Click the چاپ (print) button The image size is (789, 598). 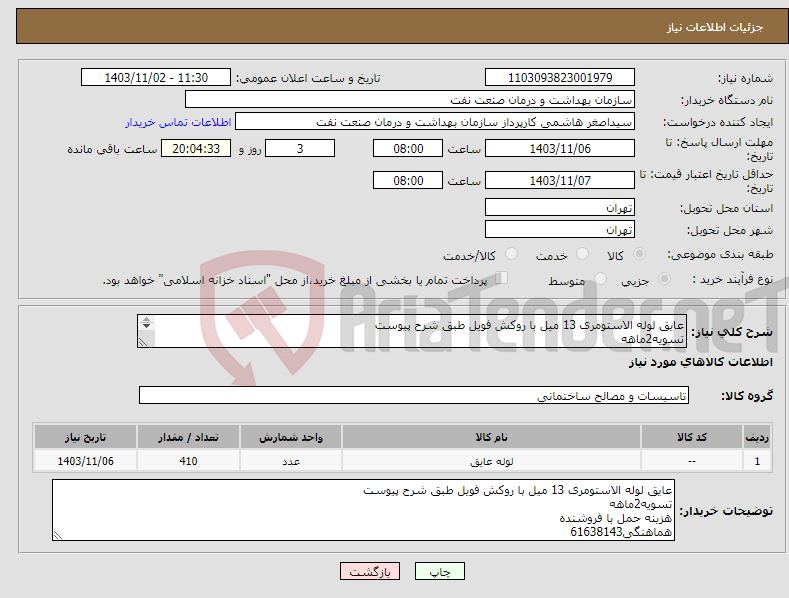coord(439,571)
